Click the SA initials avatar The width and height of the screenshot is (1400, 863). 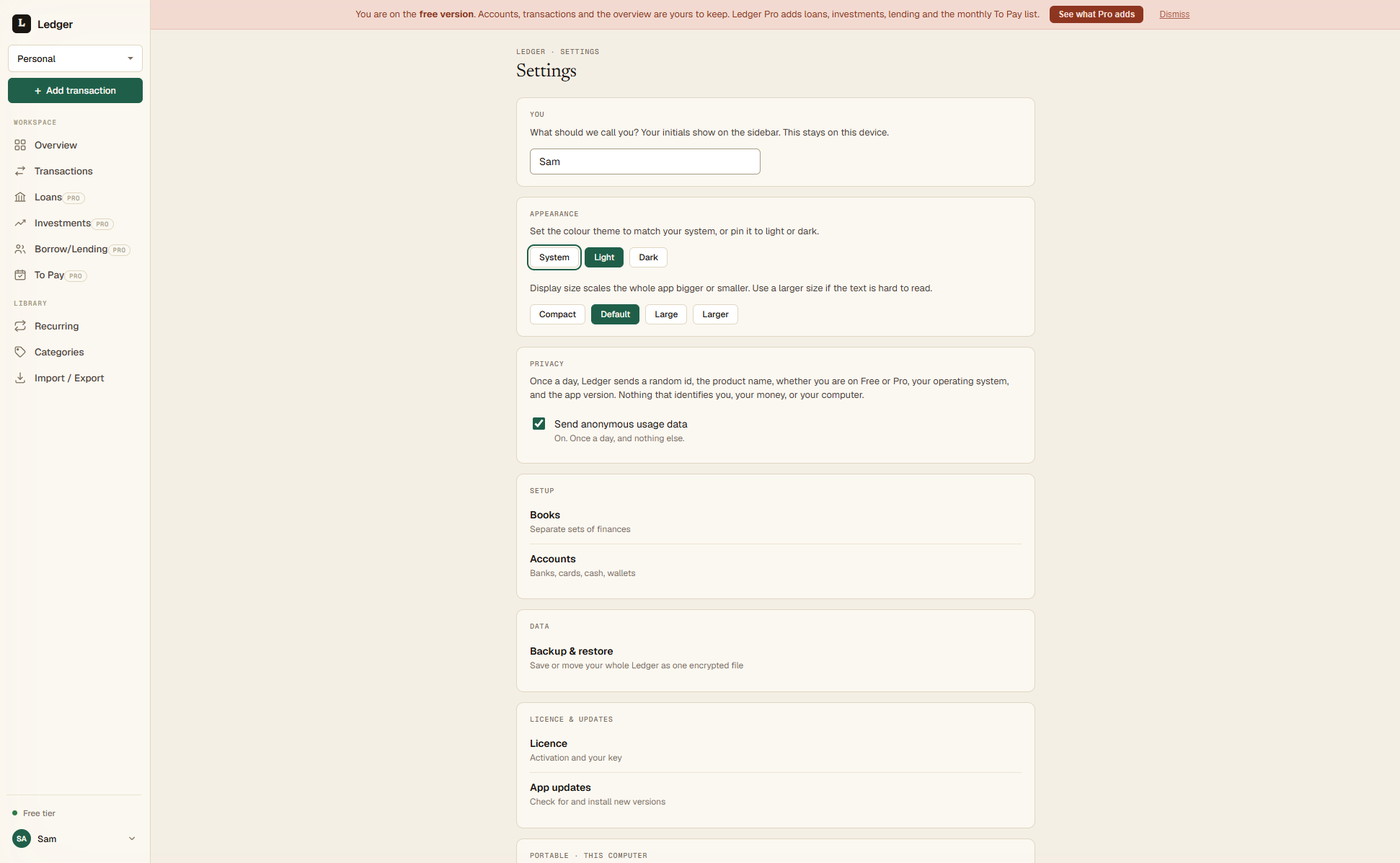tap(21, 839)
